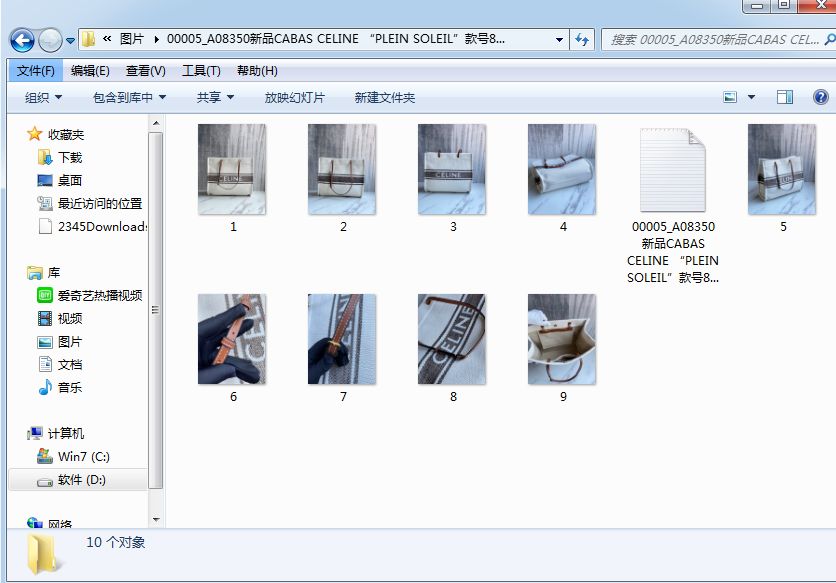Image resolution: width=836 pixels, height=583 pixels.
Task: Click the navigation pane scroll down arrow
Action: point(156,519)
